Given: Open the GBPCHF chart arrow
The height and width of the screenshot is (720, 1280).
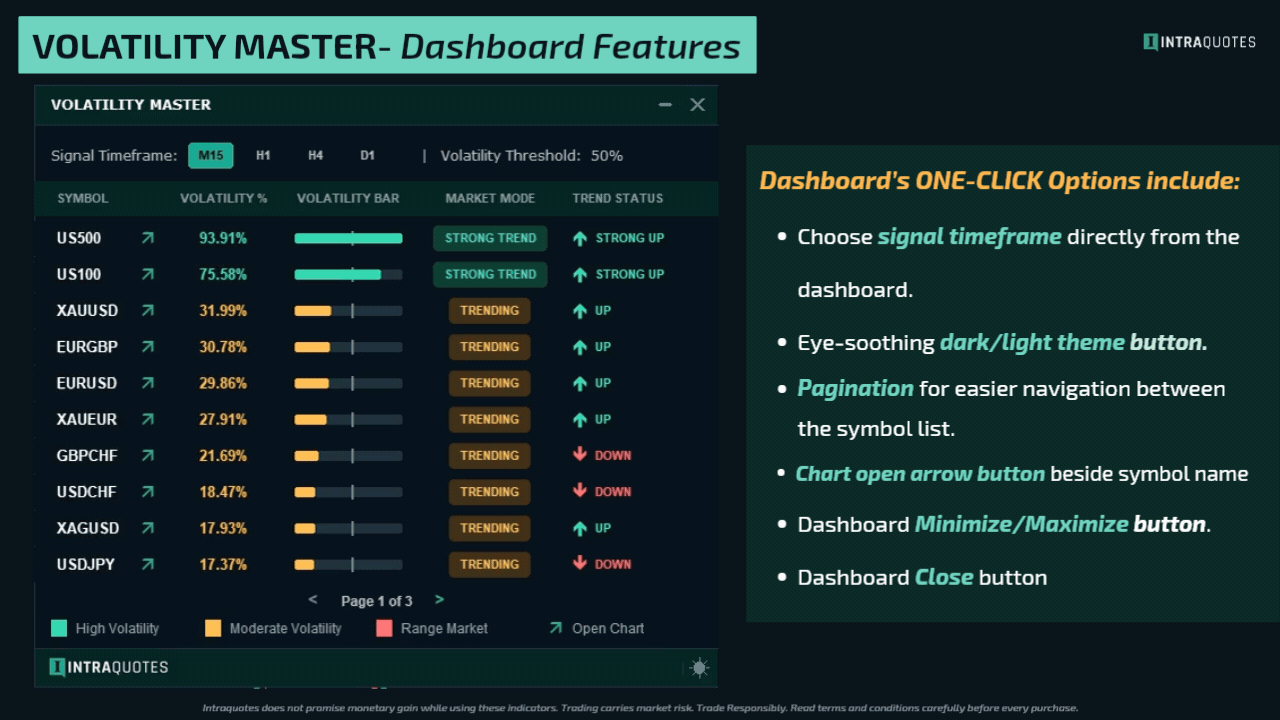Looking at the screenshot, I should [148, 455].
